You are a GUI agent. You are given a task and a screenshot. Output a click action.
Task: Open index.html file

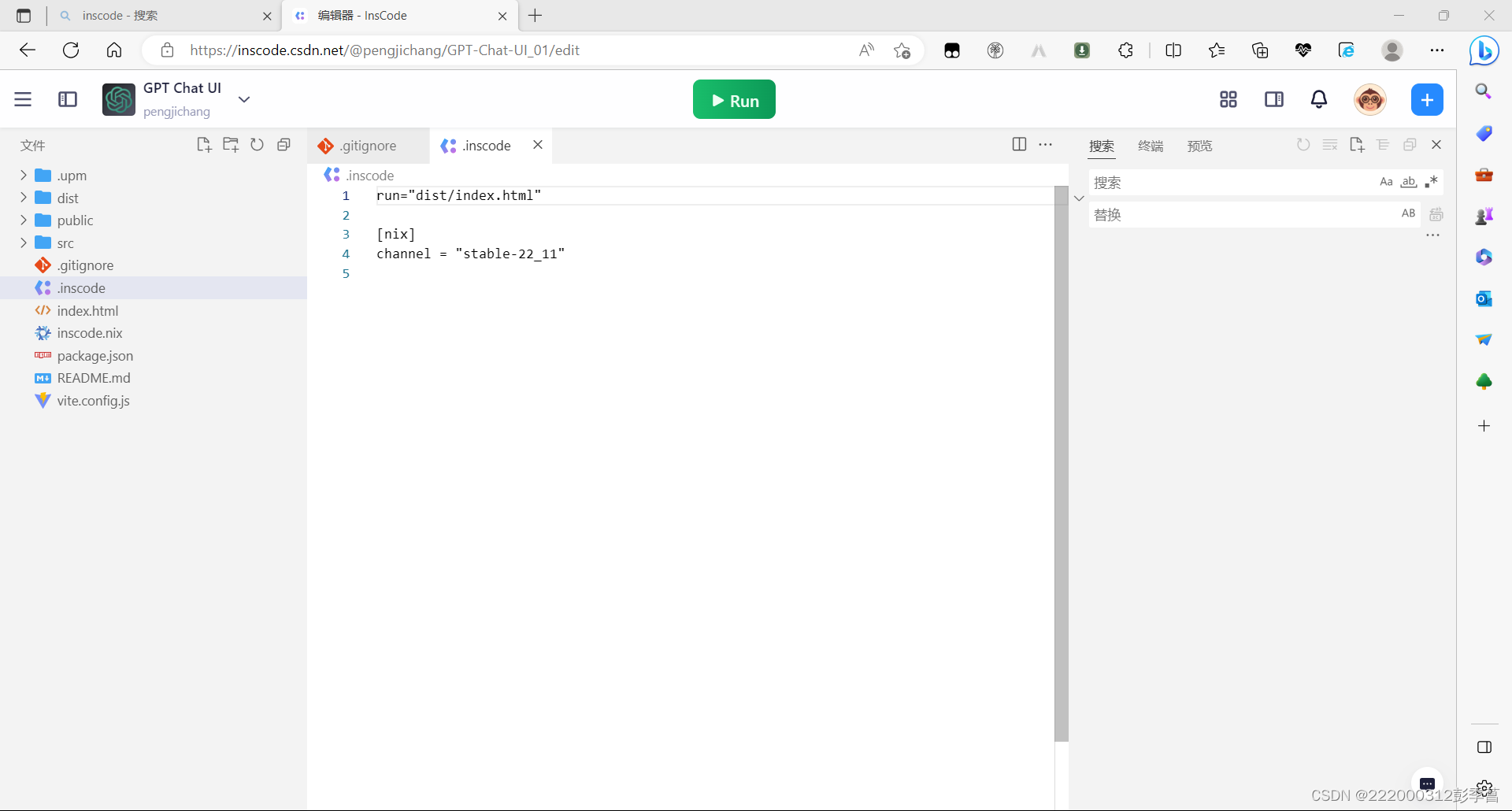click(x=154, y=311)
